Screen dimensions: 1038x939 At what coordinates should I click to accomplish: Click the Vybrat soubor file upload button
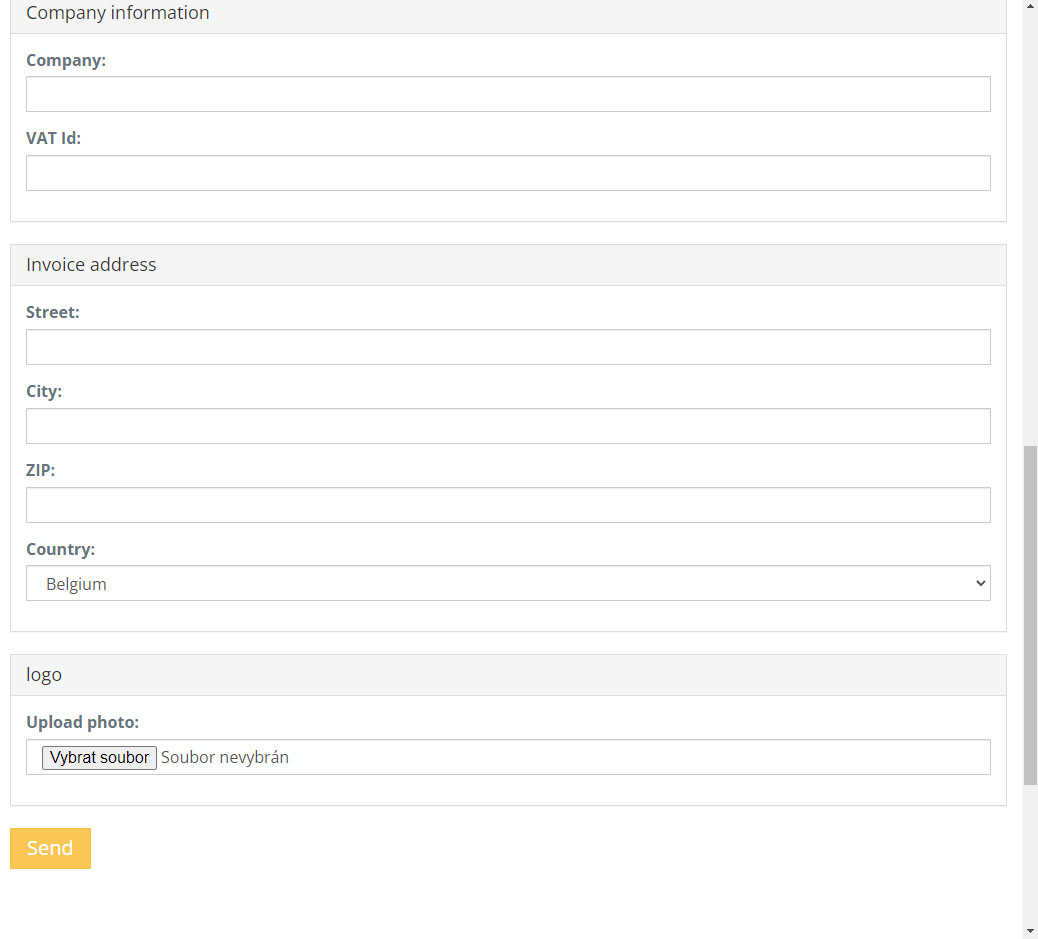[99, 757]
